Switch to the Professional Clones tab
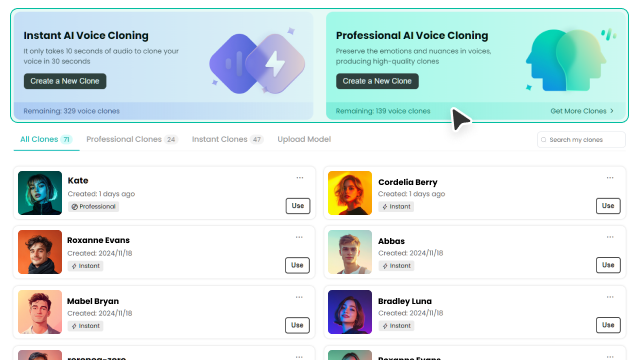Image resolution: width=640 pixels, height=360 pixels. [132, 139]
